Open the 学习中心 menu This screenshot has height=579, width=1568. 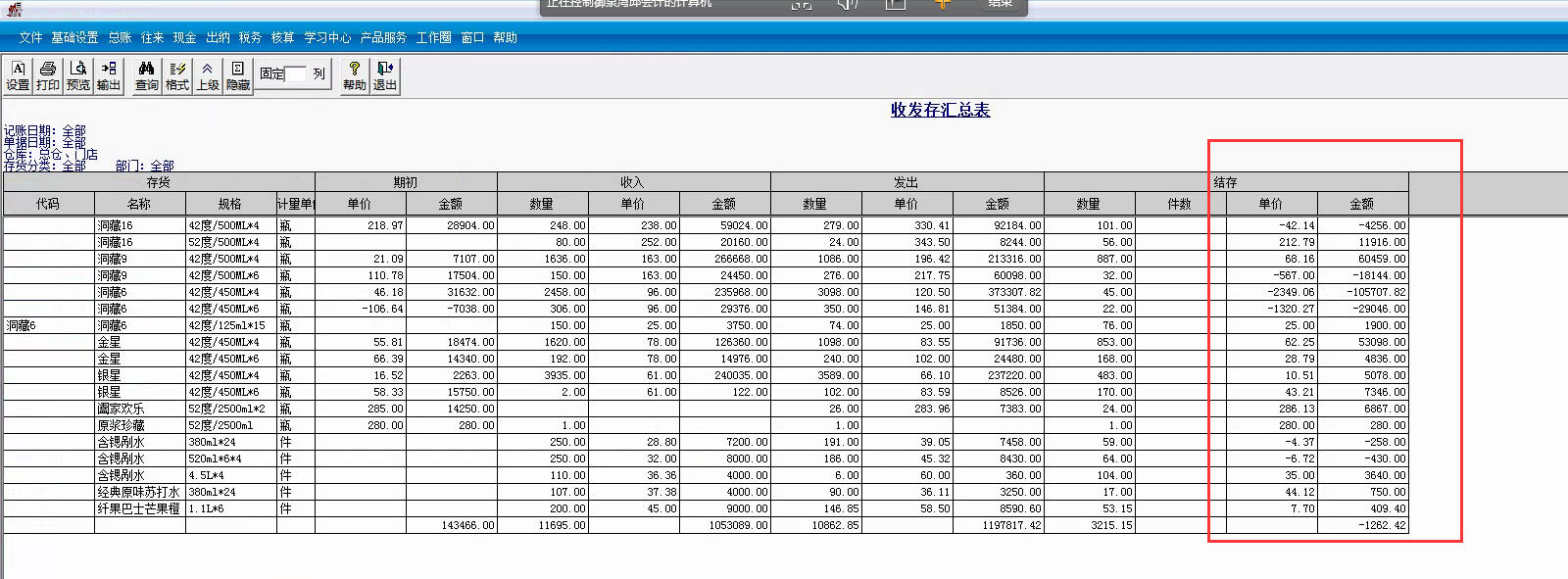click(327, 37)
